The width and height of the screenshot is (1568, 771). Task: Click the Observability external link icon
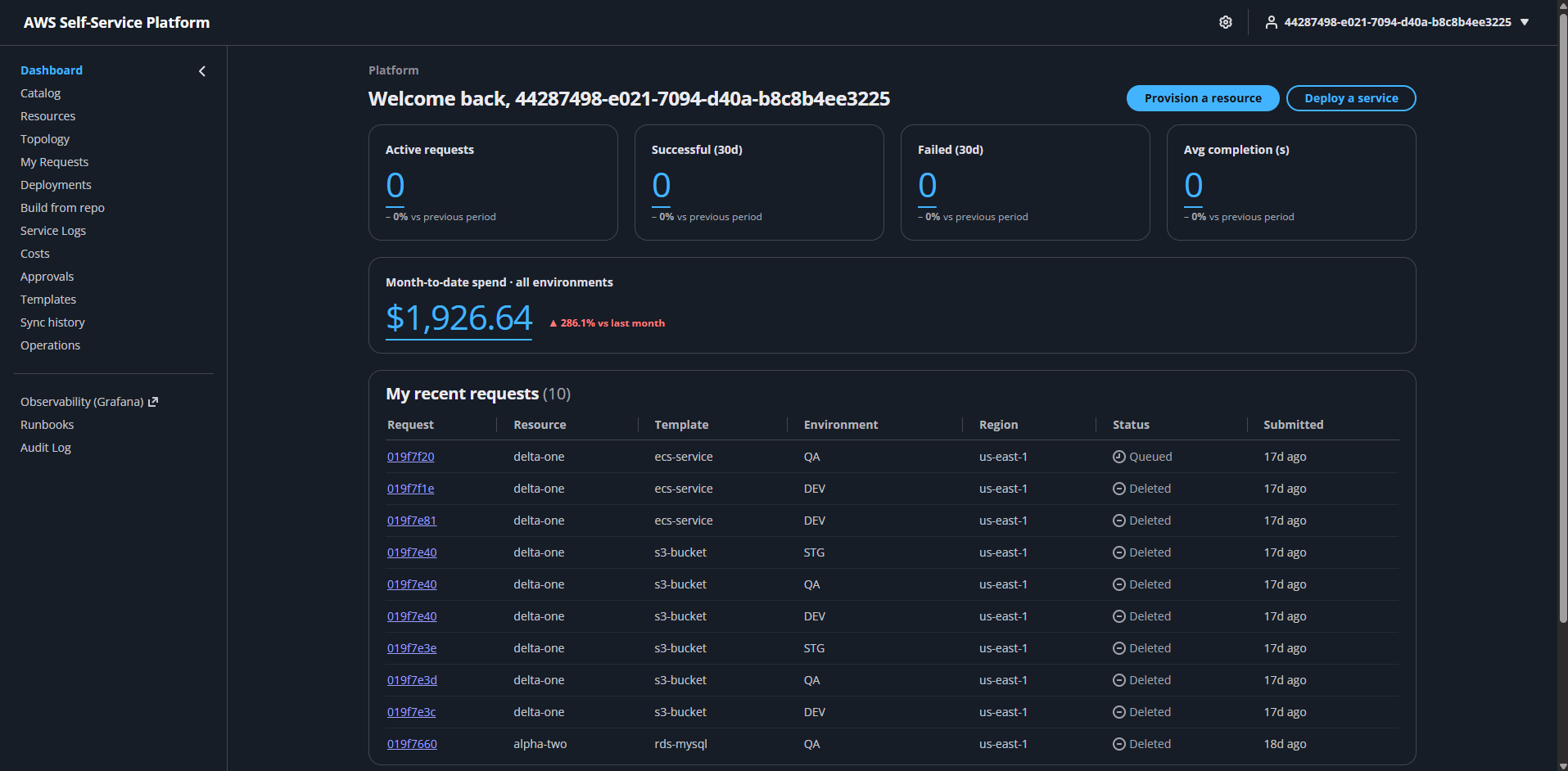(153, 402)
